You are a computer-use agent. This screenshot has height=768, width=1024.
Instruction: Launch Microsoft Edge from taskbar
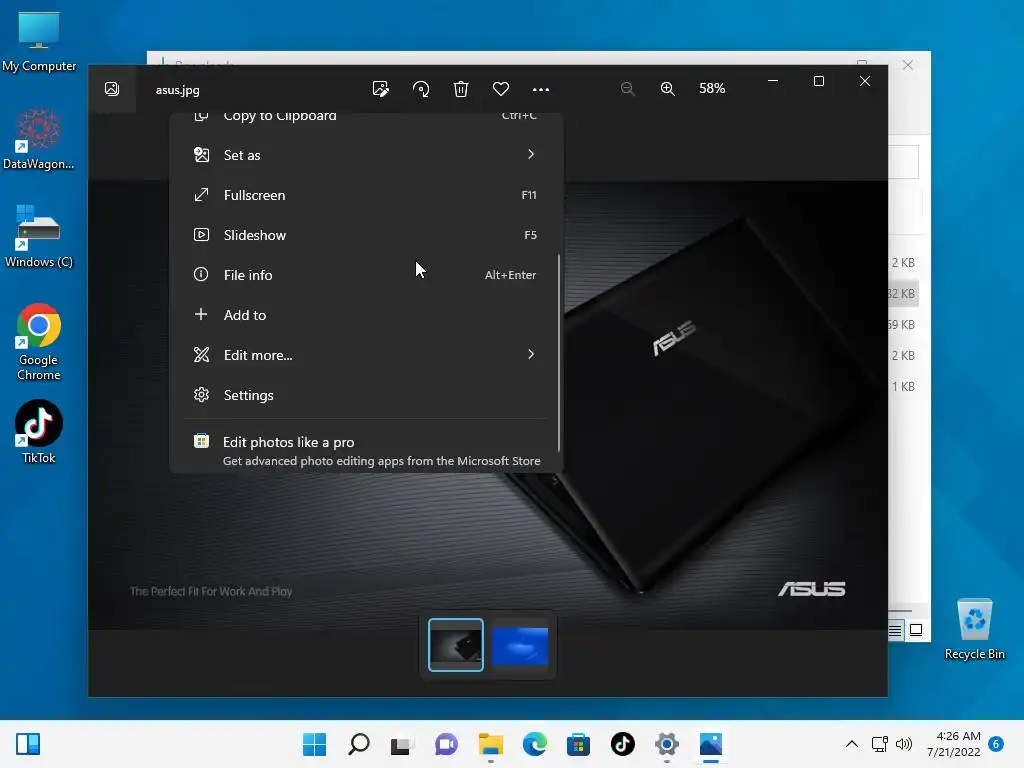point(534,744)
